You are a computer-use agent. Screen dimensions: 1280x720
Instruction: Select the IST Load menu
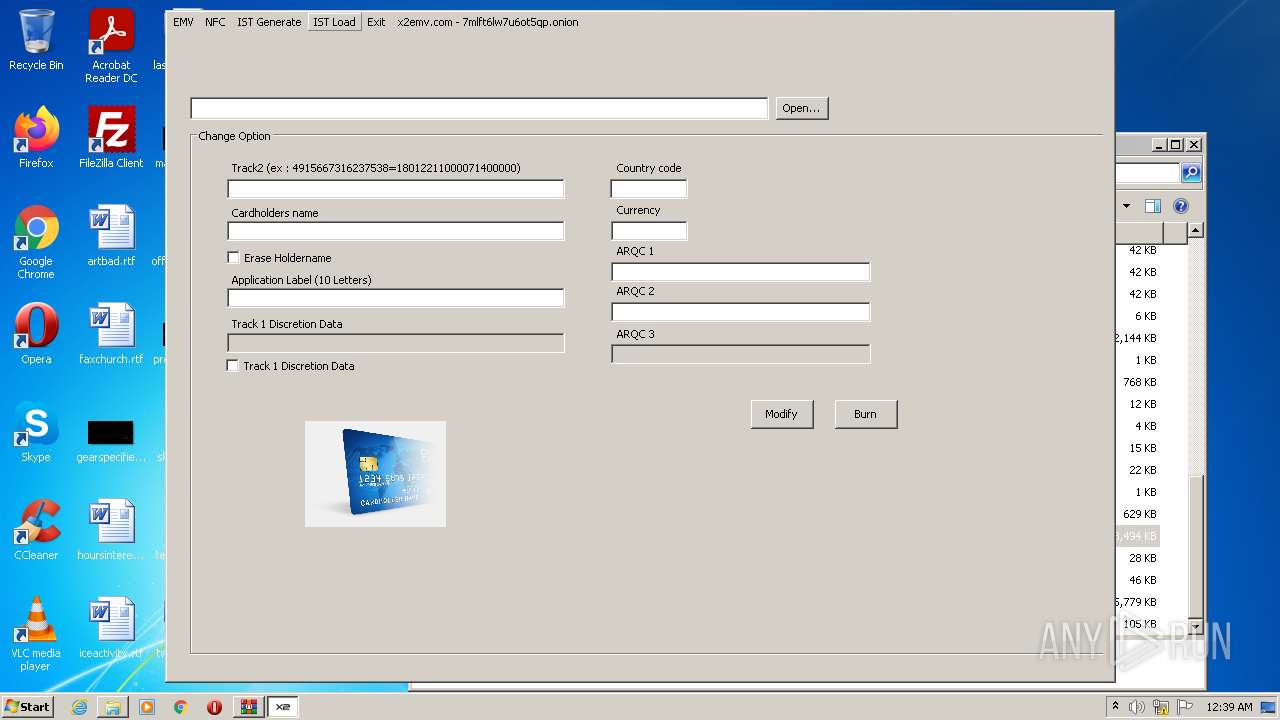click(x=334, y=22)
